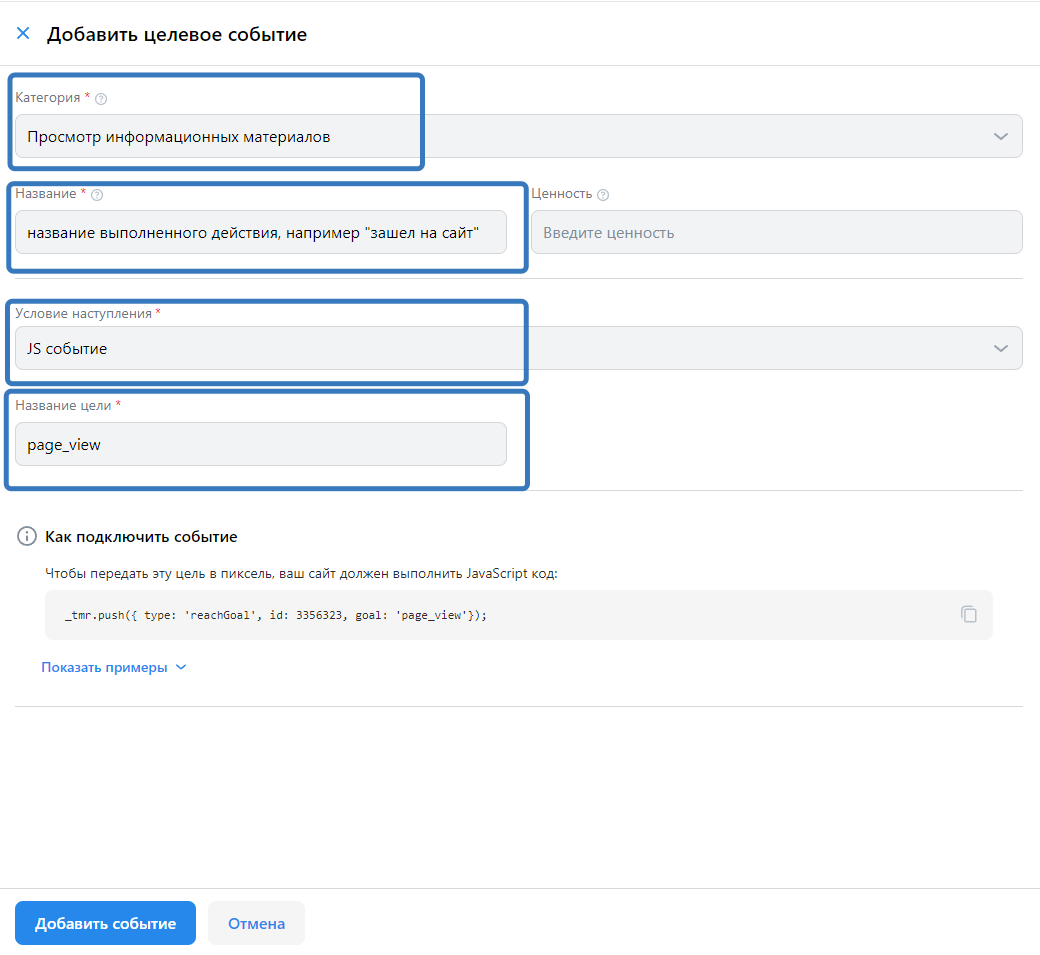1040x955 pixels.
Task: Open the Показать примеры link
Action: click(104, 667)
